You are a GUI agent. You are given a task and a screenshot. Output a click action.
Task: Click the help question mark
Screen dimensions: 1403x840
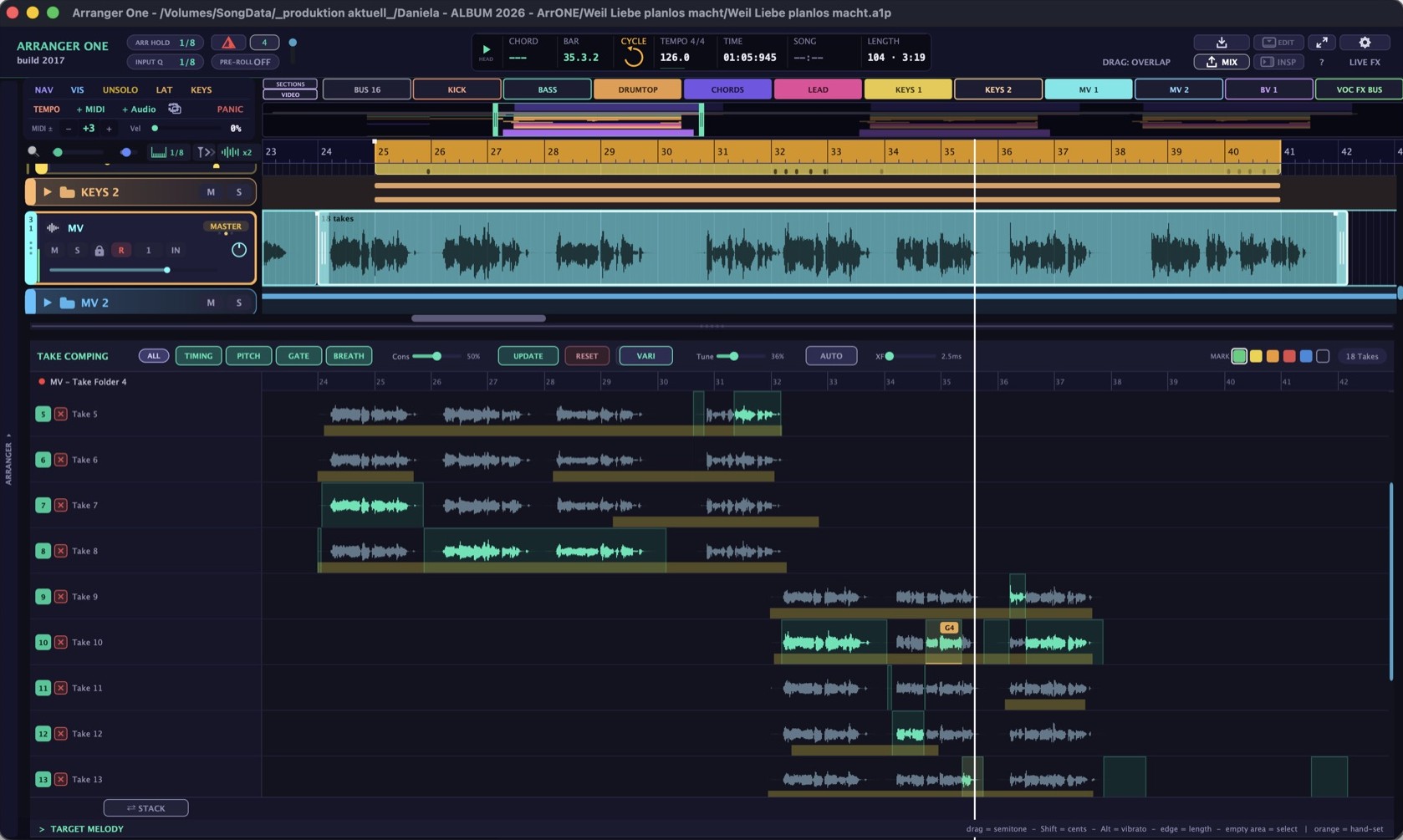(1321, 63)
